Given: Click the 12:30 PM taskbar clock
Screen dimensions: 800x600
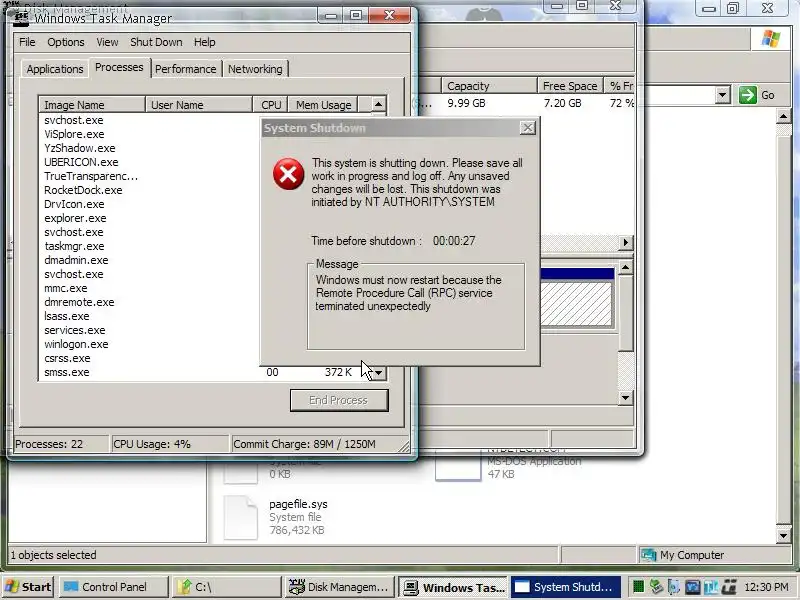Looking at the screenshot, I should (x=766, y=587).
